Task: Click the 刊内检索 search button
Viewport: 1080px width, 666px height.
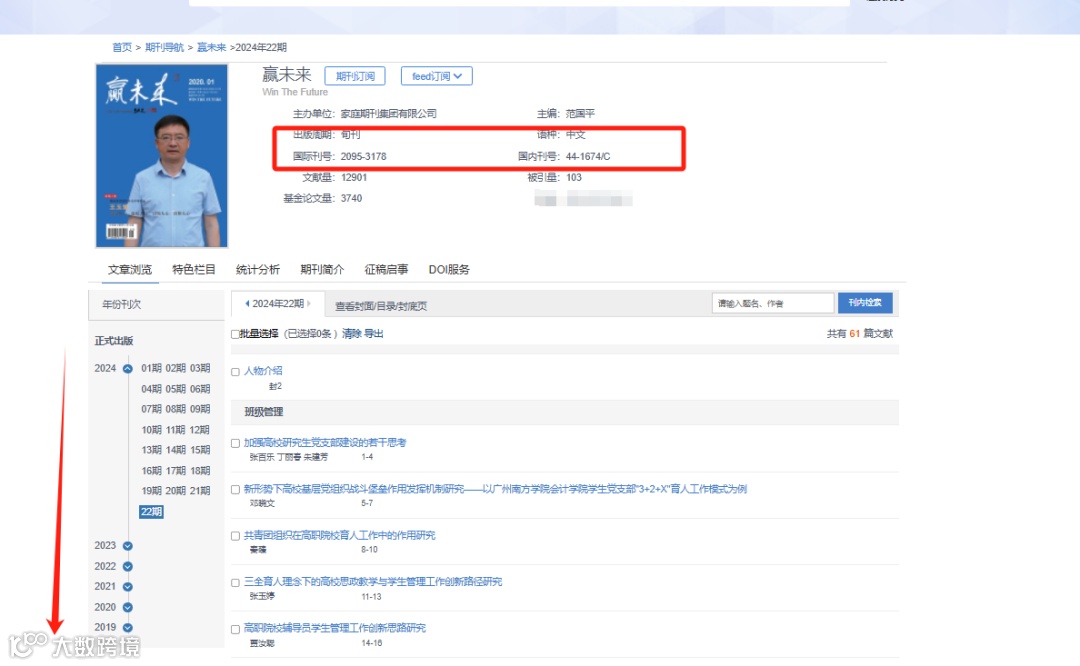Action: [x=865, y=302]
